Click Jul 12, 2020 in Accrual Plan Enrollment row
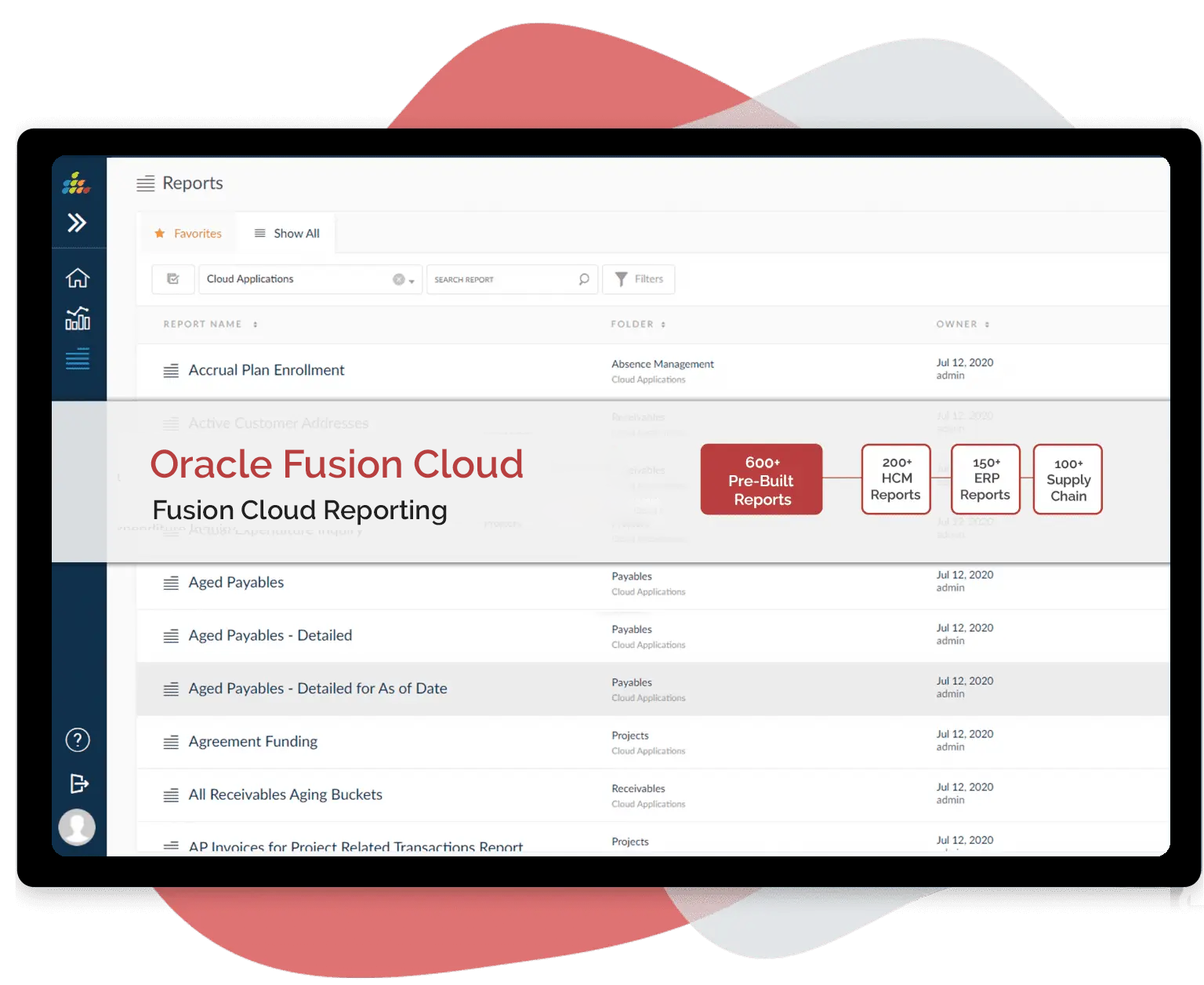Viewport: 1204px width, 985px height. (965, 362)
